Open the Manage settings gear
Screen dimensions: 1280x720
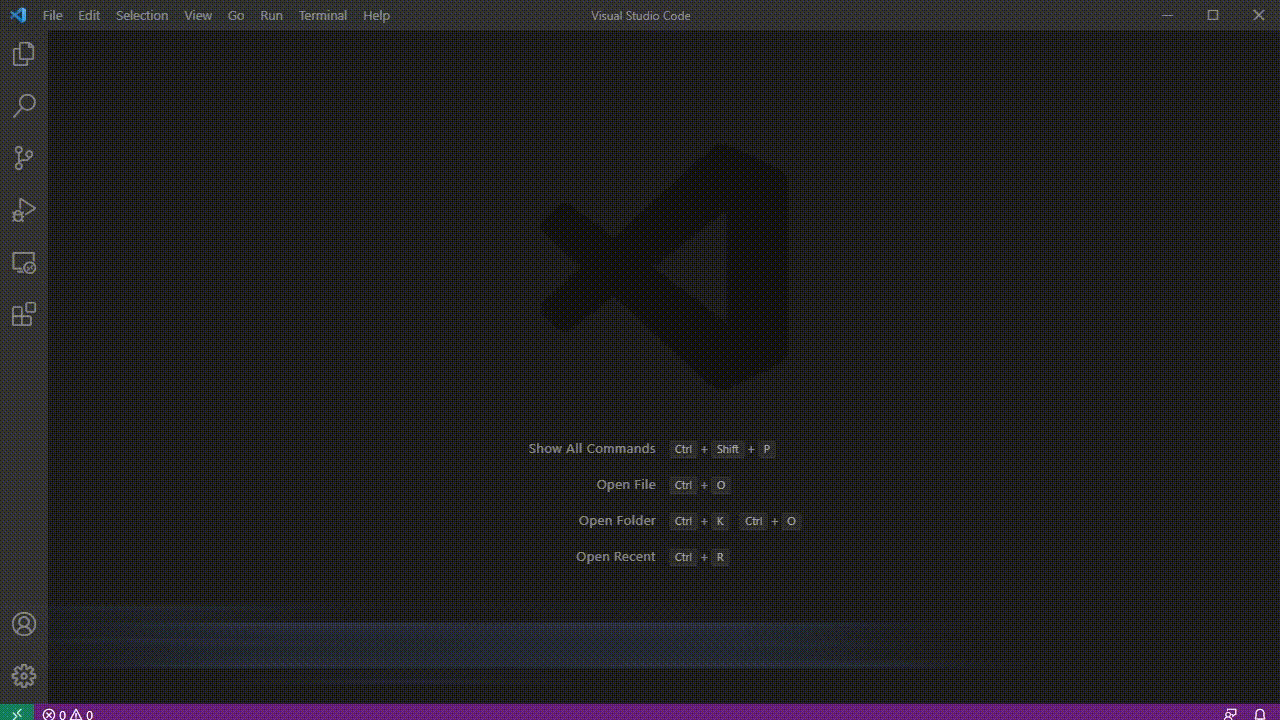point(22,675)
